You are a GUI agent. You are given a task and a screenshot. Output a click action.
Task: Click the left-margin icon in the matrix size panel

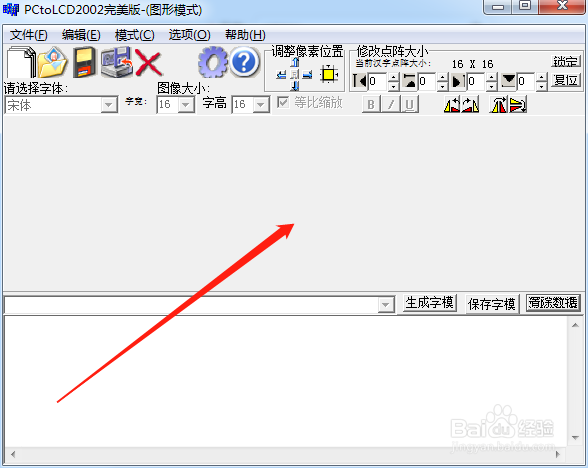[360, 81]
